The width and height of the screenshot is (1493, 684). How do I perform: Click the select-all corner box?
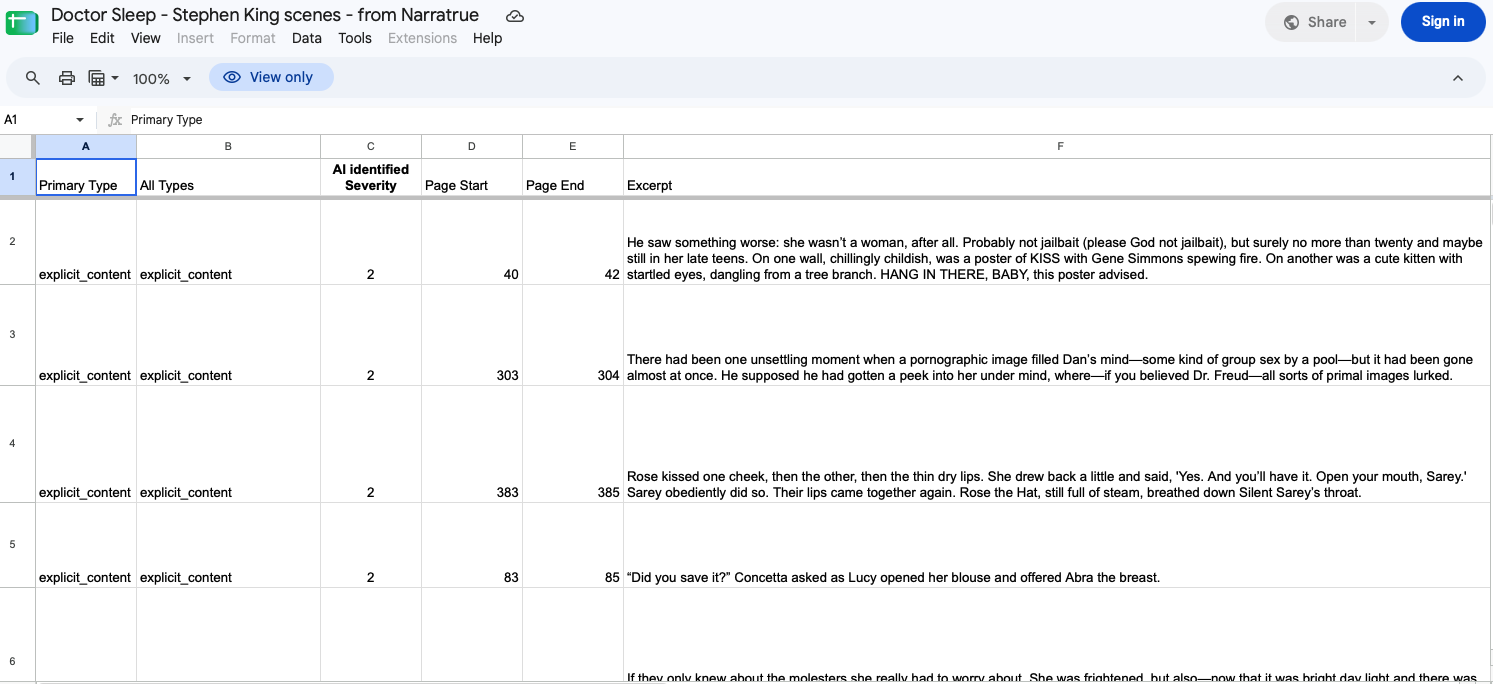tap(17, 146)
